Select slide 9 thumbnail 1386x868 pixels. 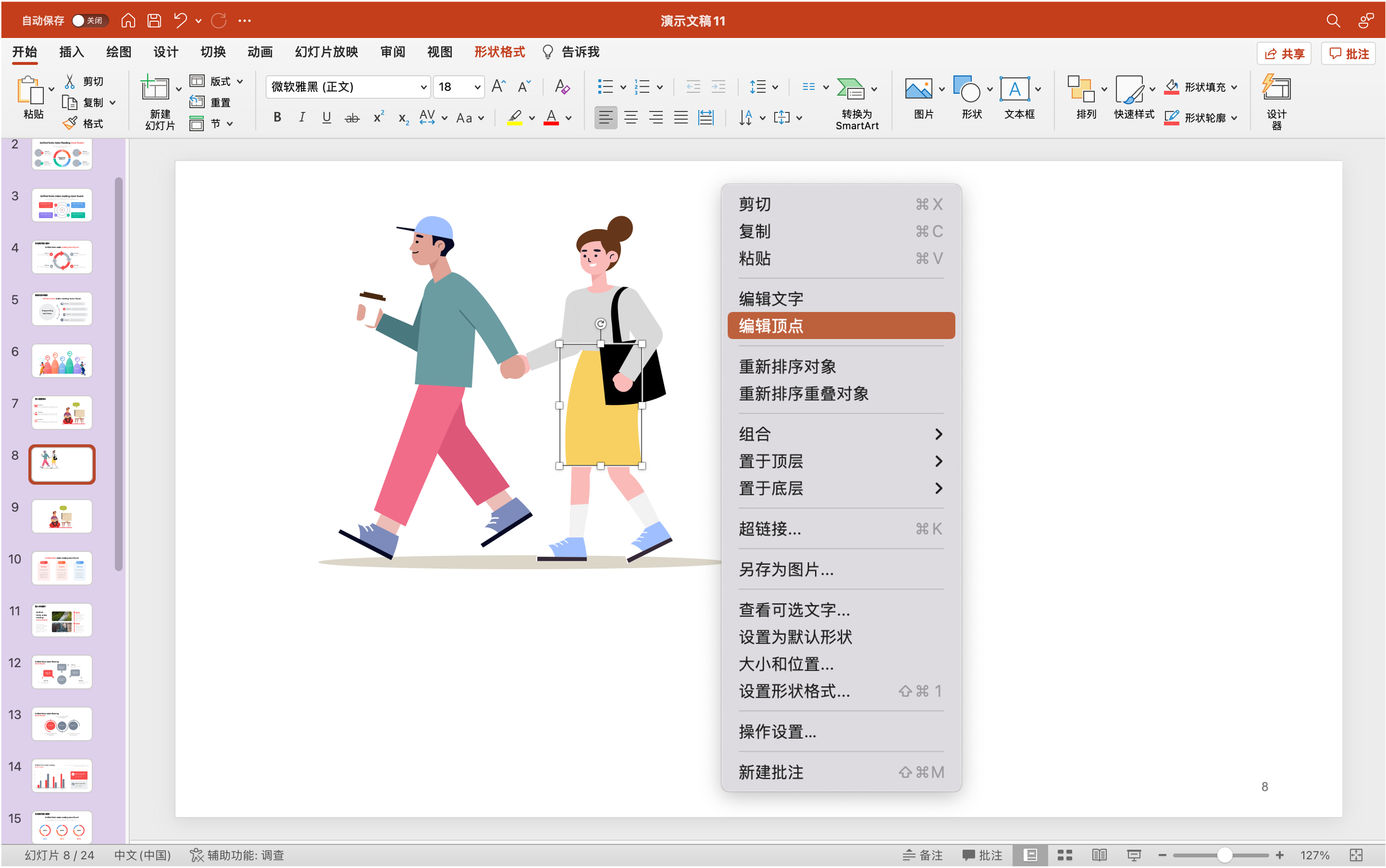point(62,516)
